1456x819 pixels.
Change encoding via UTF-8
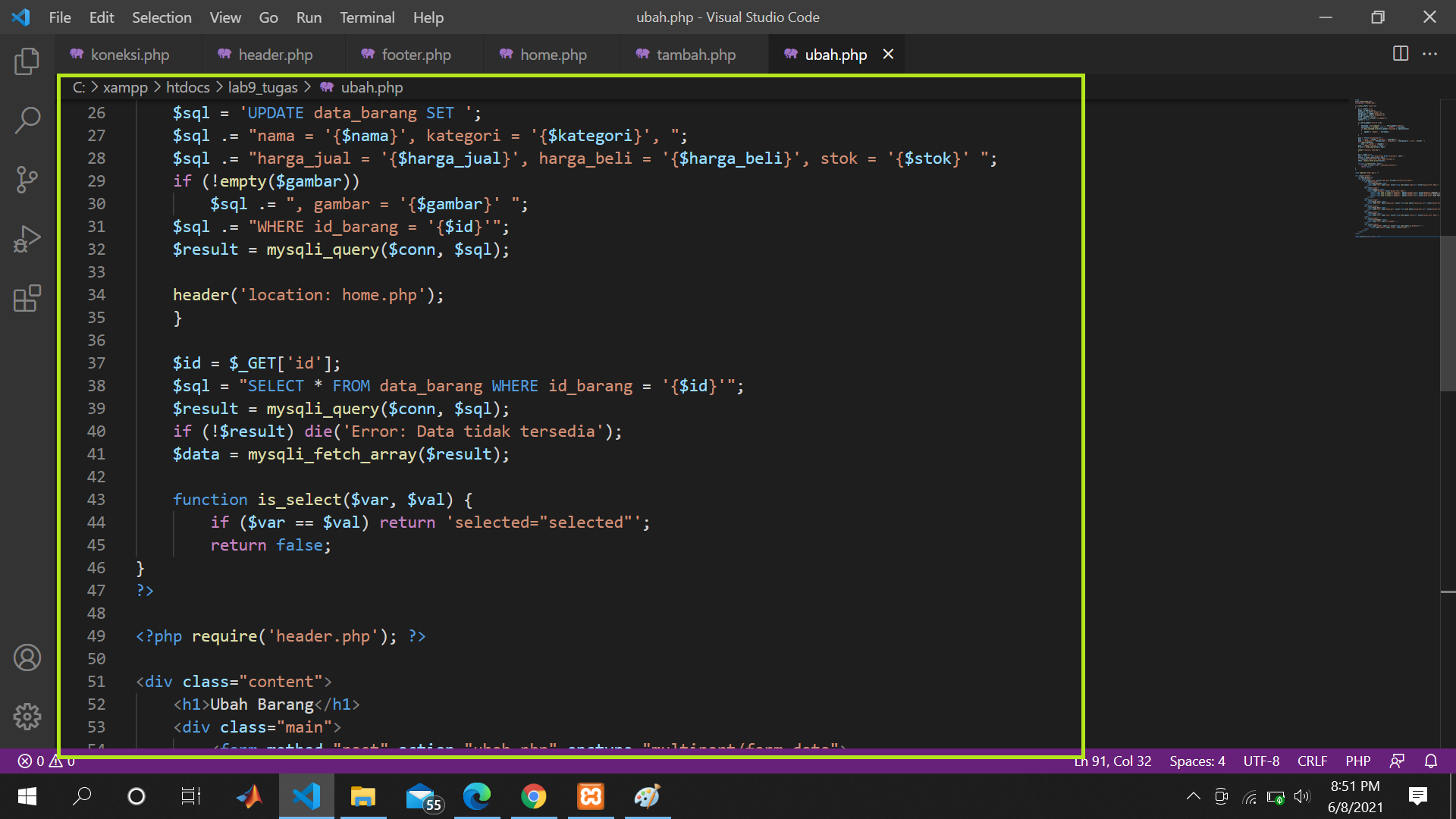coord(1261,761)
